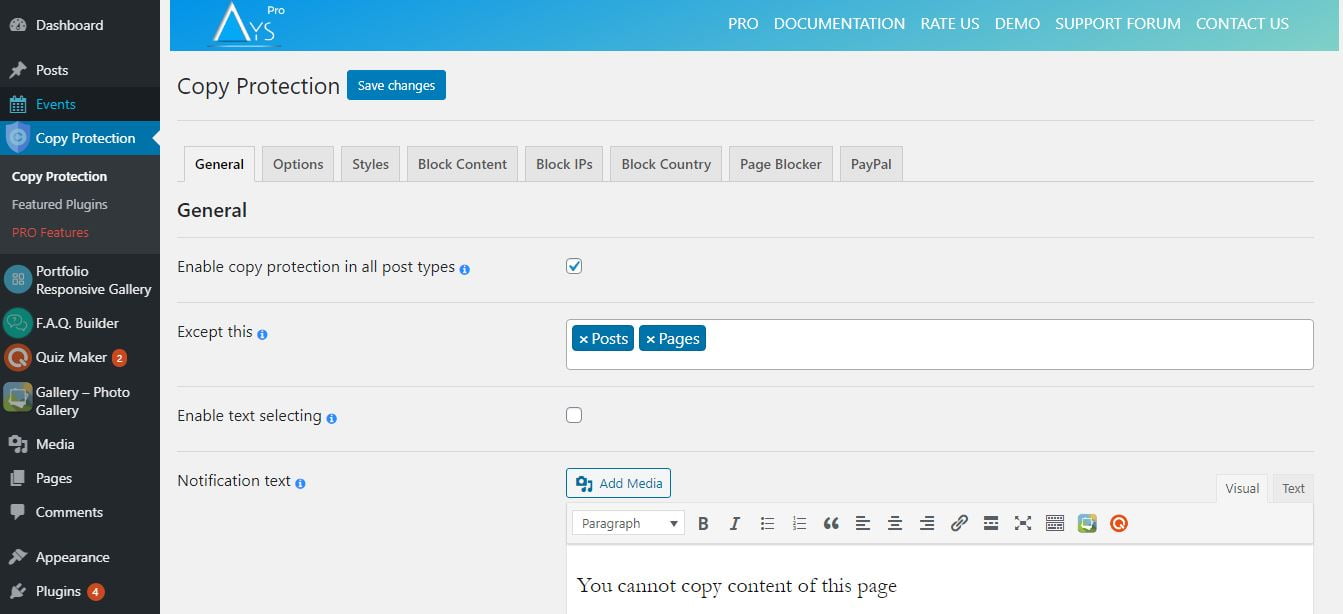The image size is (1343, 614).
Task: Click the Bold formatting icon
Action: point(703,523)
